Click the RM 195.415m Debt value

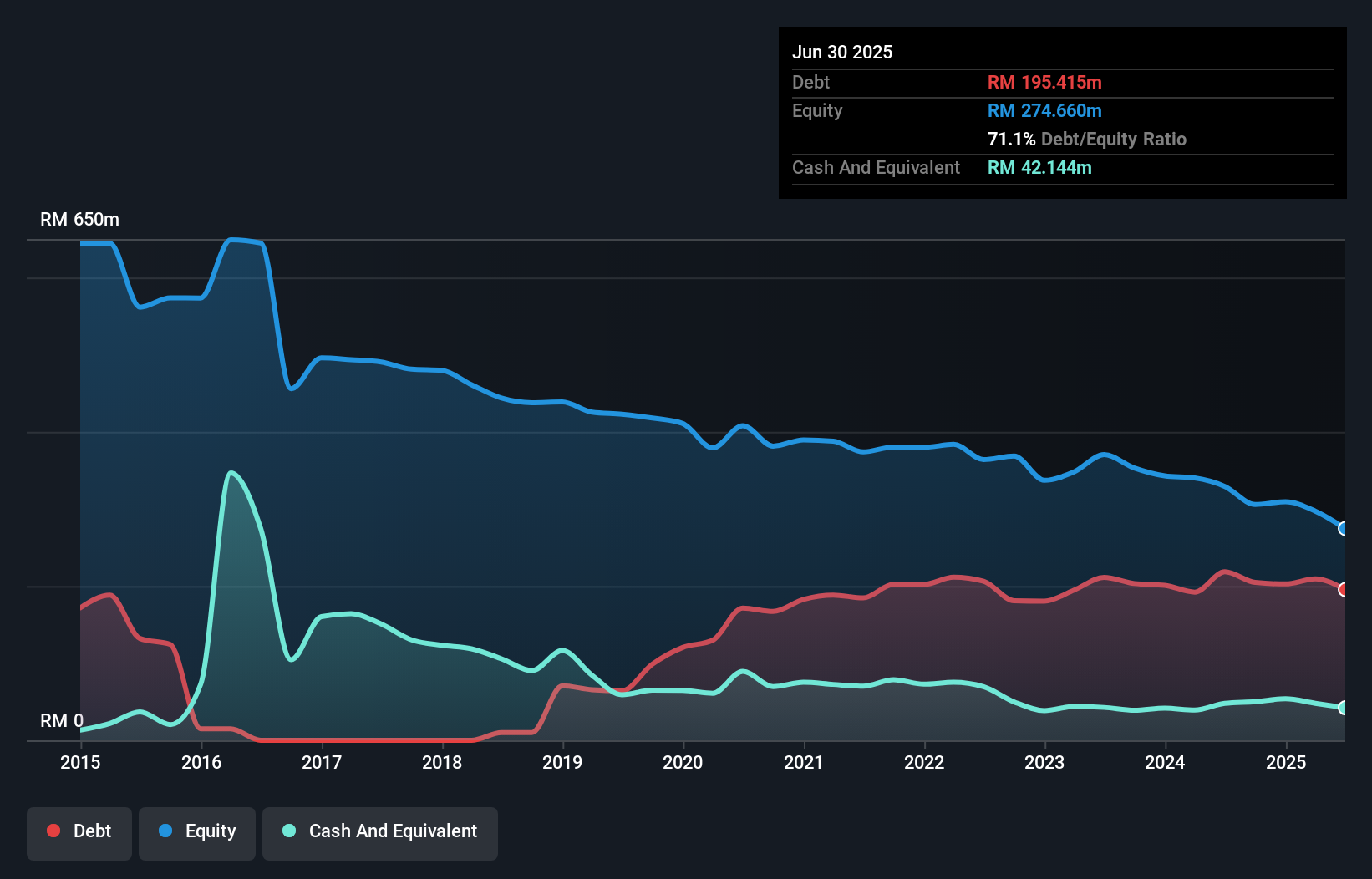pos(1044,82)
